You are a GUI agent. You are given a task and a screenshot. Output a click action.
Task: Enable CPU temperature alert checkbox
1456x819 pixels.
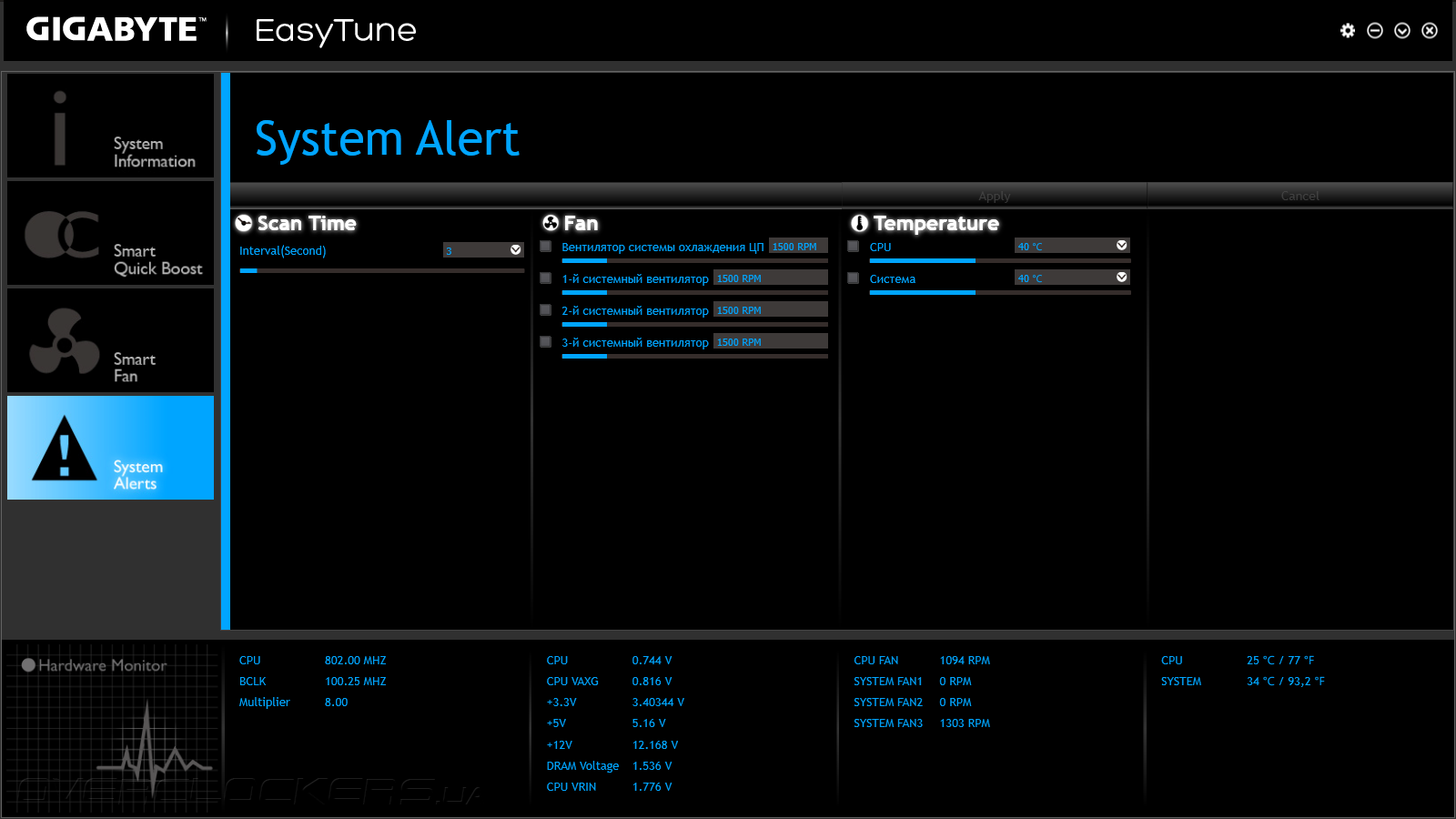click(x=854, y=247)
